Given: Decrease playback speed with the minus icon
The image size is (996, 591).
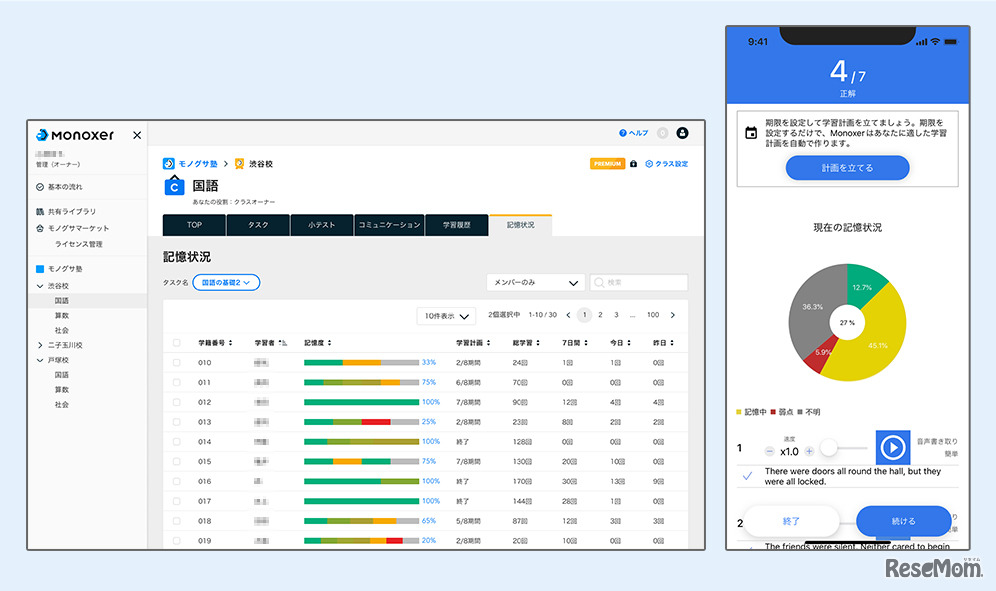Looking at the screenshot, I should pos(769,451).
